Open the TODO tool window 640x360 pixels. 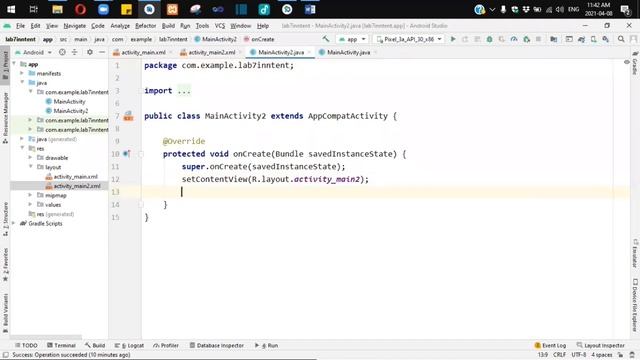[x=26, y=345]
